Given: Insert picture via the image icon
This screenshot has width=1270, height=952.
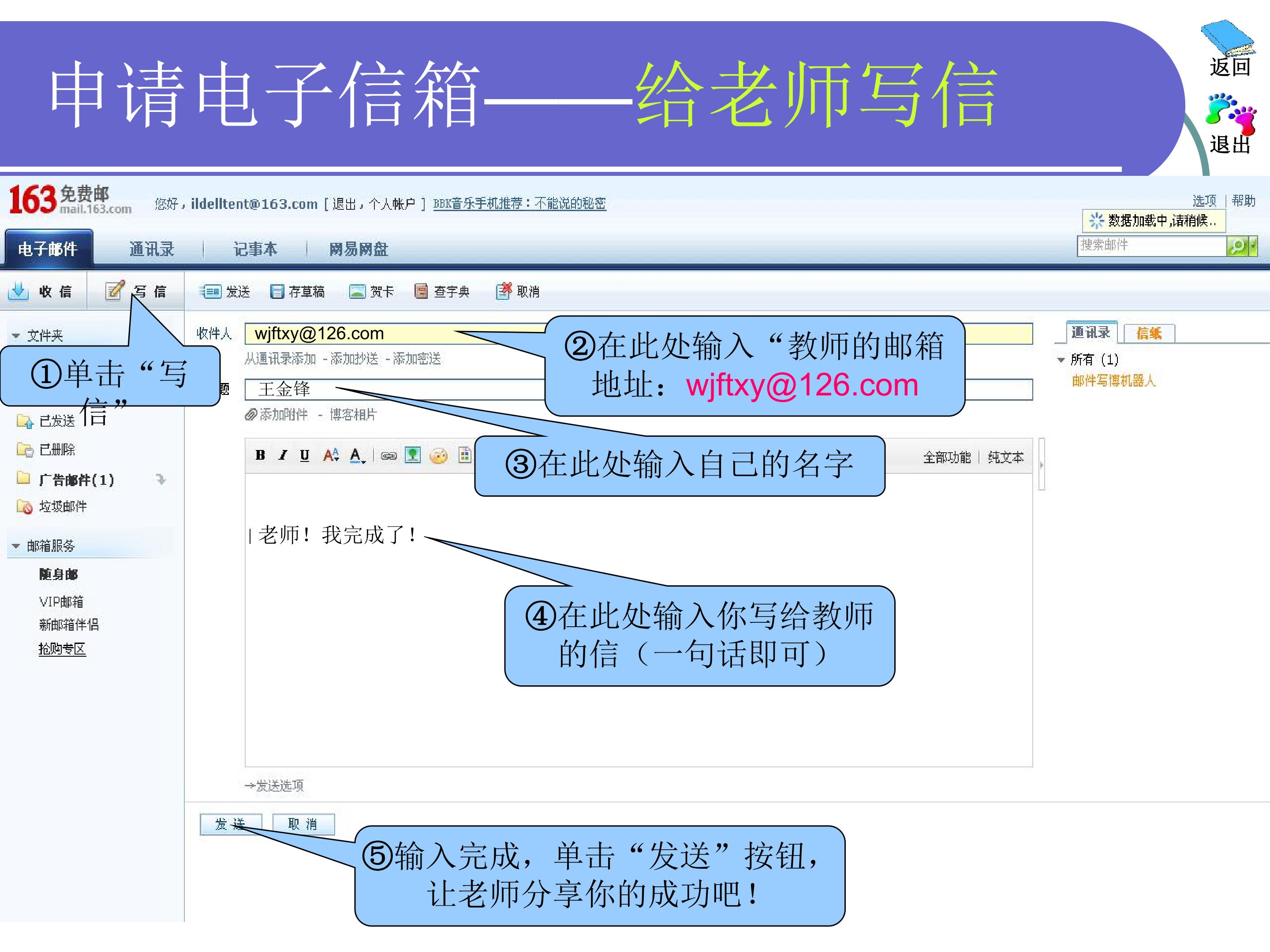Looking at the screenshot, I should pyautogui.click(x=412, y=455).
